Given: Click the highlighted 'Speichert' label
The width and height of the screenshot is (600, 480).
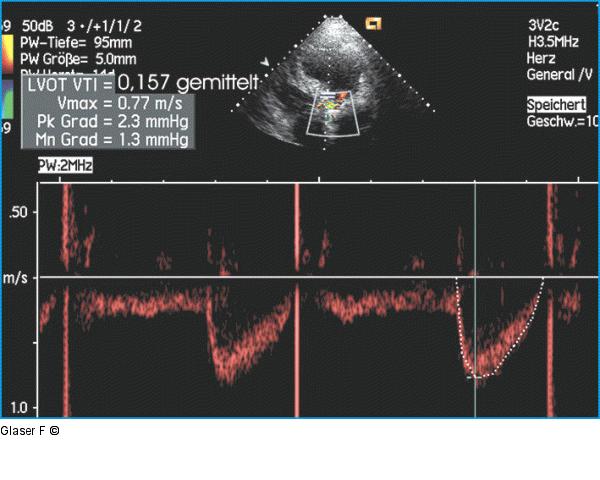Looking at the screenshot, I should (x=556, y=104).
